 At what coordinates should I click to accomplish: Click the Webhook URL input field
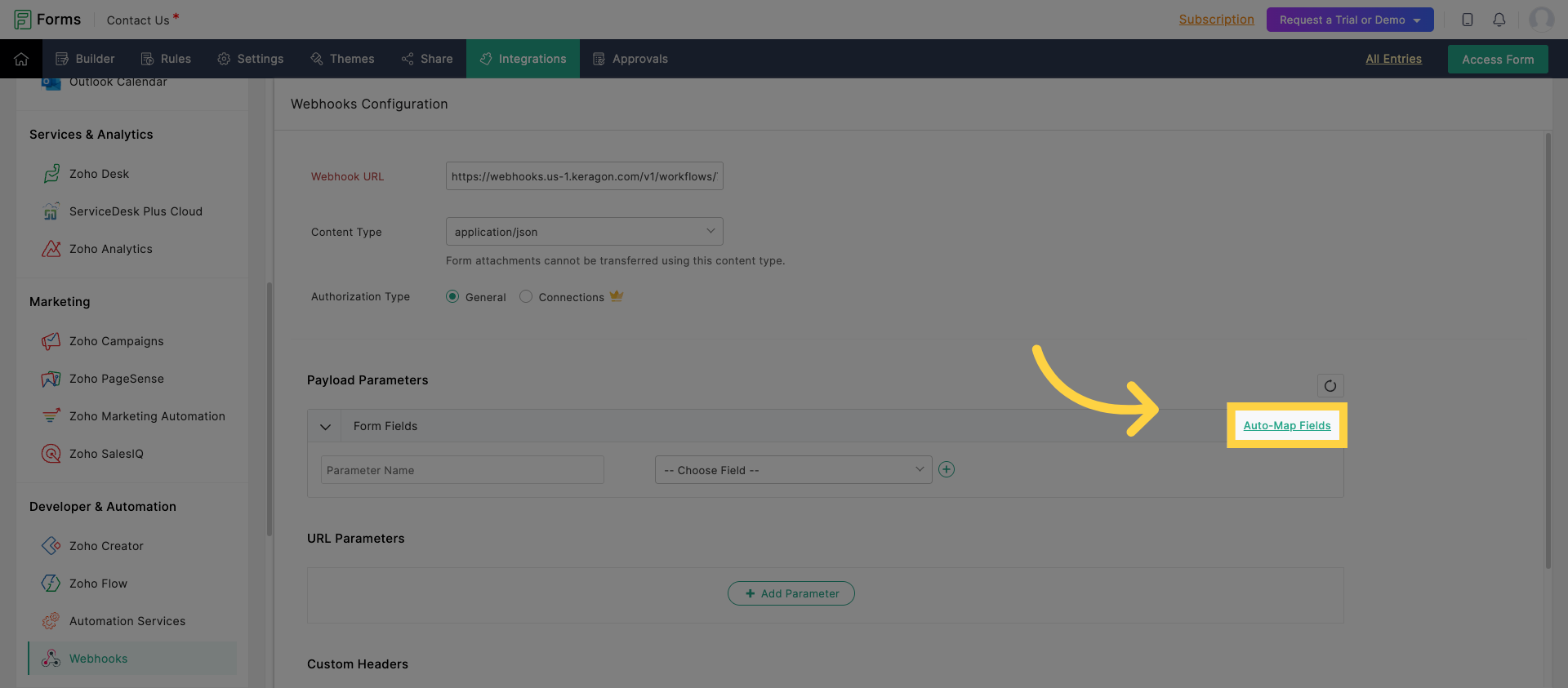pos(585,176)
